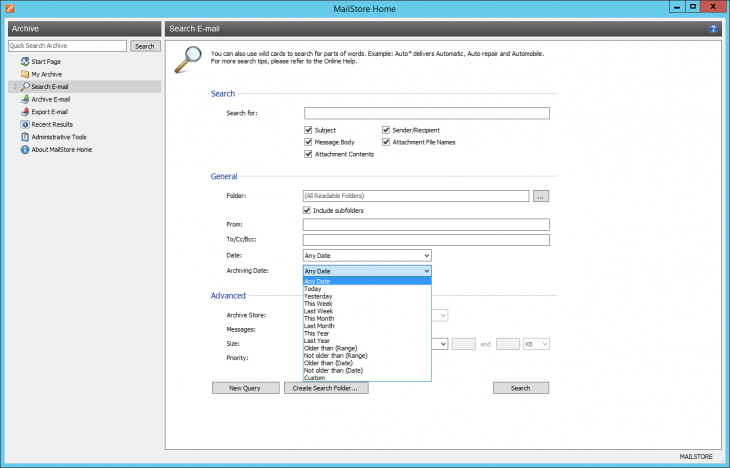Select This Month option
The height and width of the screenshot is (468, 730).
[x=367, y=319]
